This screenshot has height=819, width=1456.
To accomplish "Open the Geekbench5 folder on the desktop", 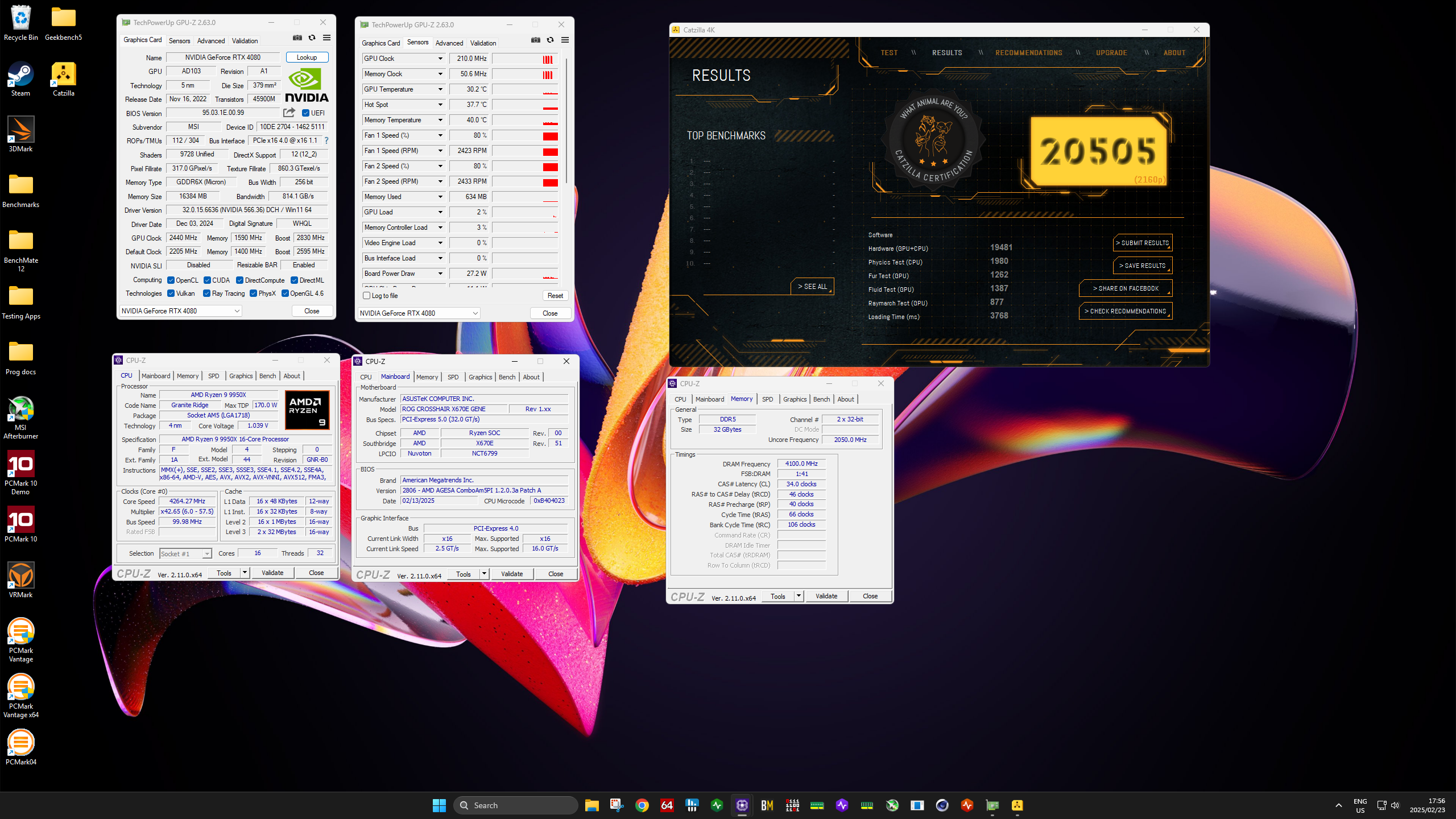I will click(x=63, y=23).
